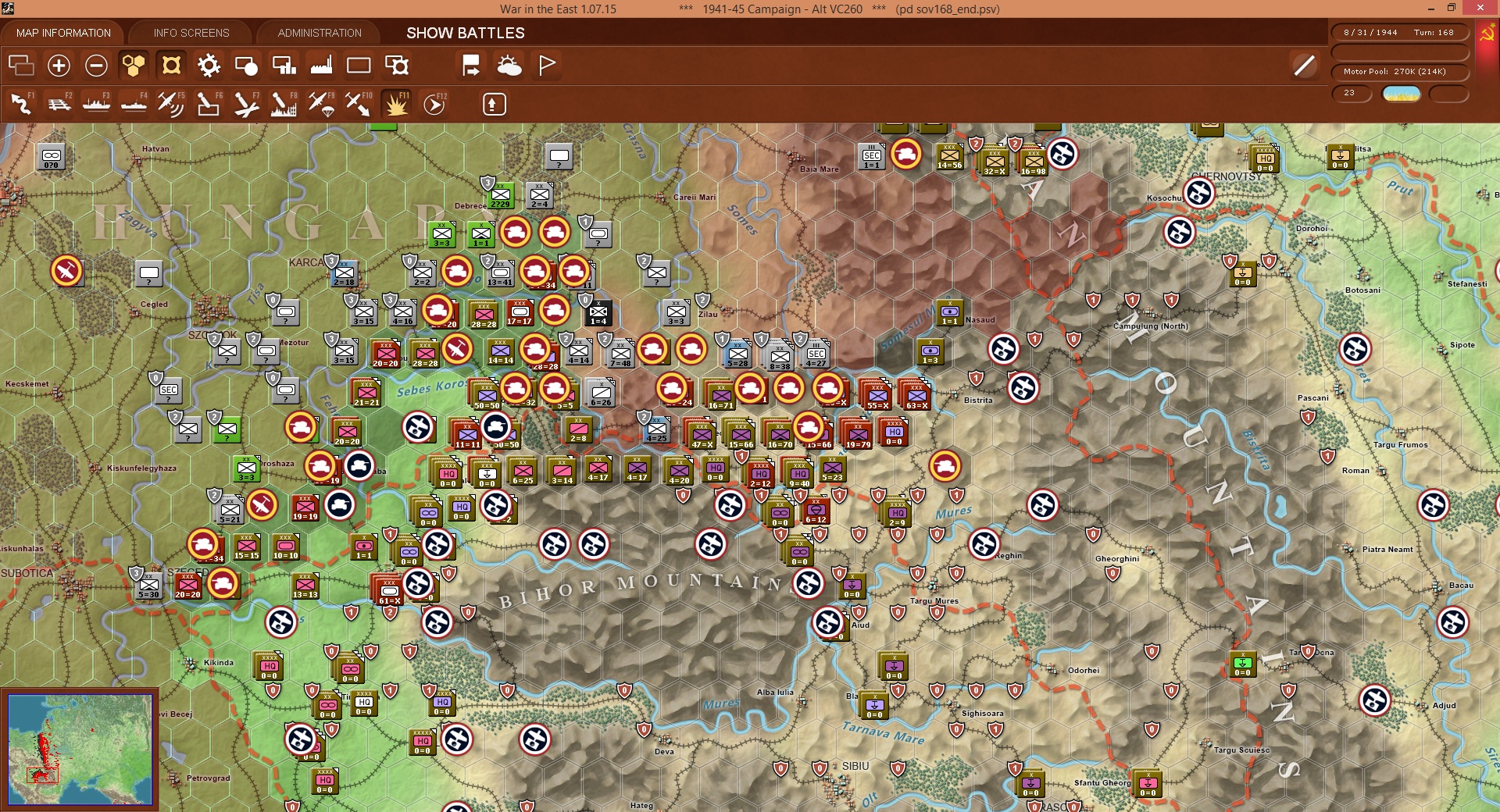The height and width of the screenshot is (812, 1500).
Task: Toggle the F11 show battles mode
Action: 396,104
